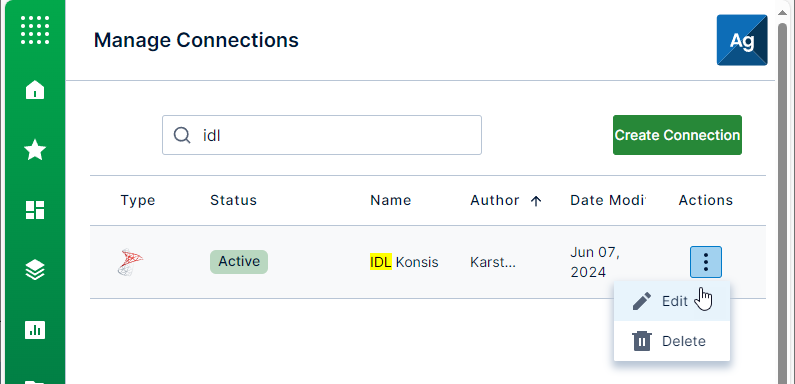Click the search magnifier icon
795x384 pixels.
coord(182,135)
